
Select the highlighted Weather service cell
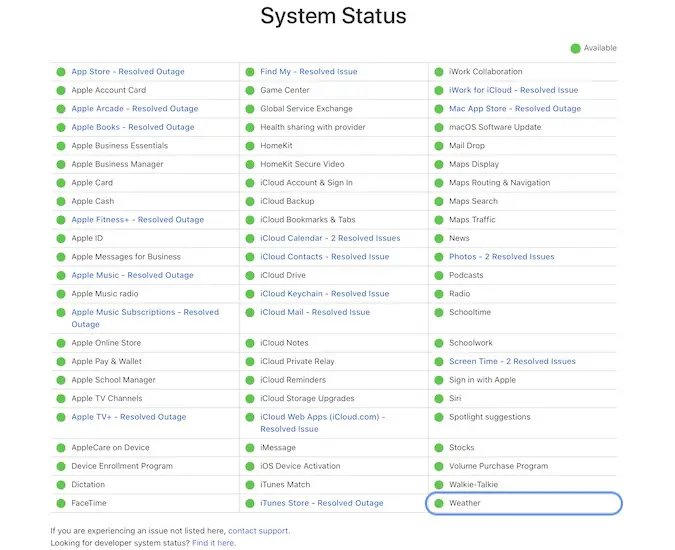pos(525,503)
